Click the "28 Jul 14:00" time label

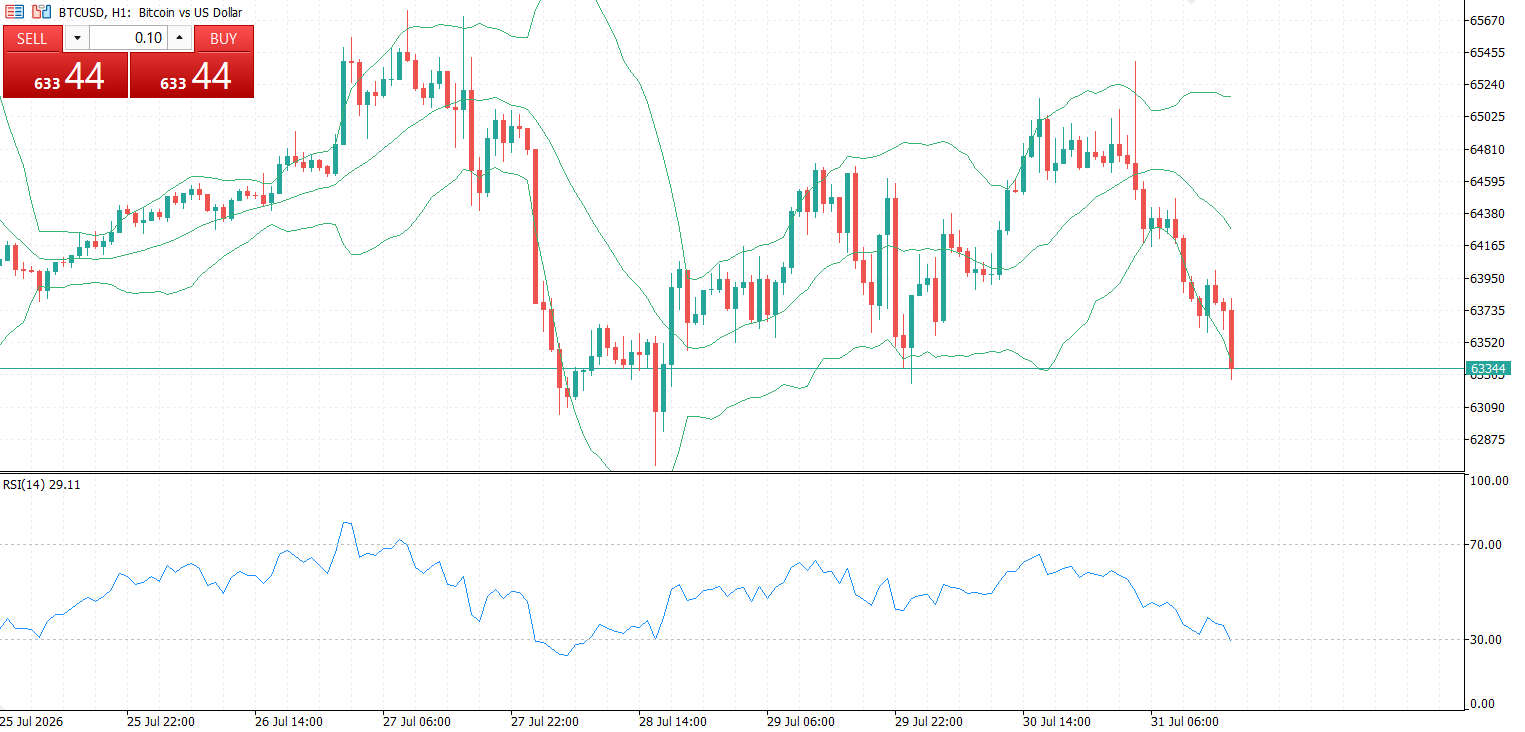pyautogui.click(x=673, y=721)
